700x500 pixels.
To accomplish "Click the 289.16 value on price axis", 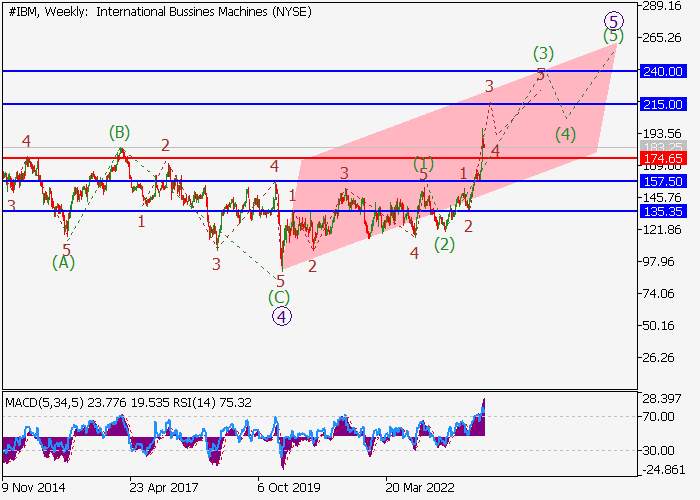I will (x=662, y=6).
